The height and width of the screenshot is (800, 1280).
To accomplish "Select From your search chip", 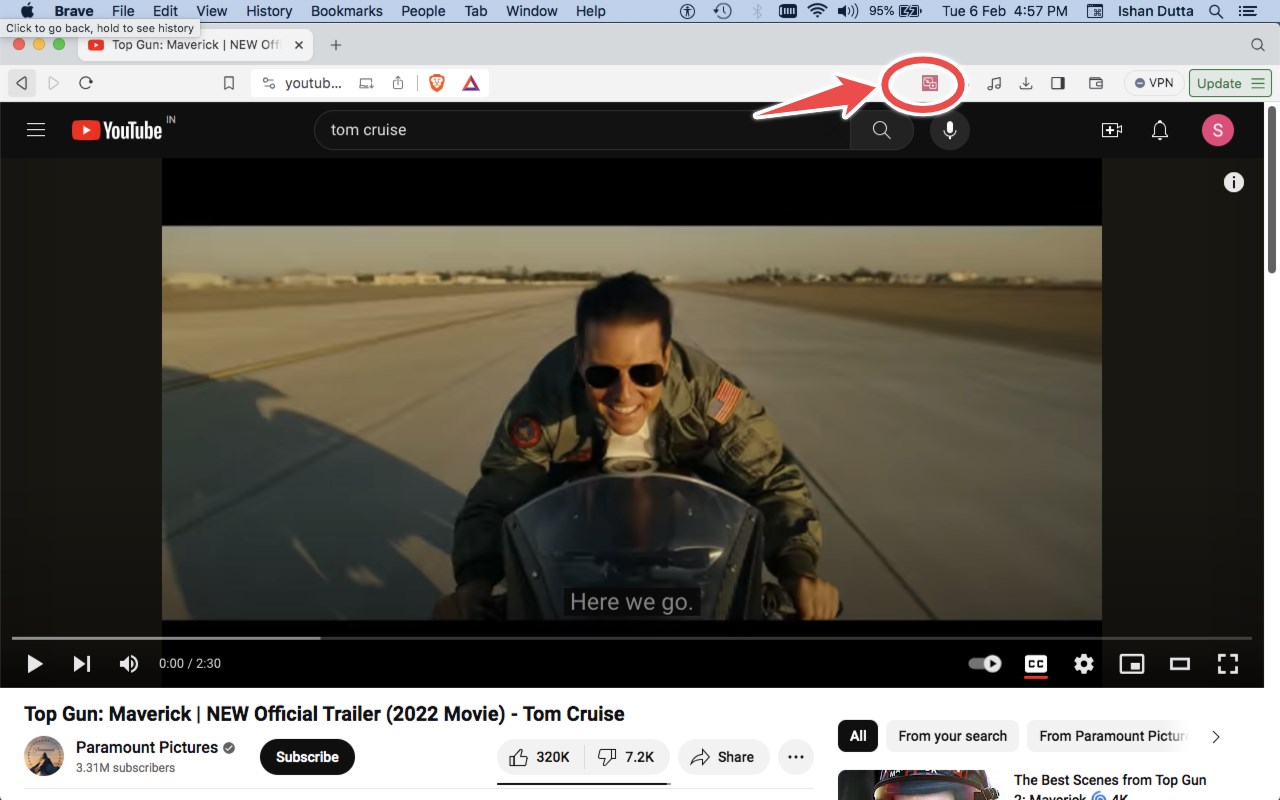I will click(952, 736).
